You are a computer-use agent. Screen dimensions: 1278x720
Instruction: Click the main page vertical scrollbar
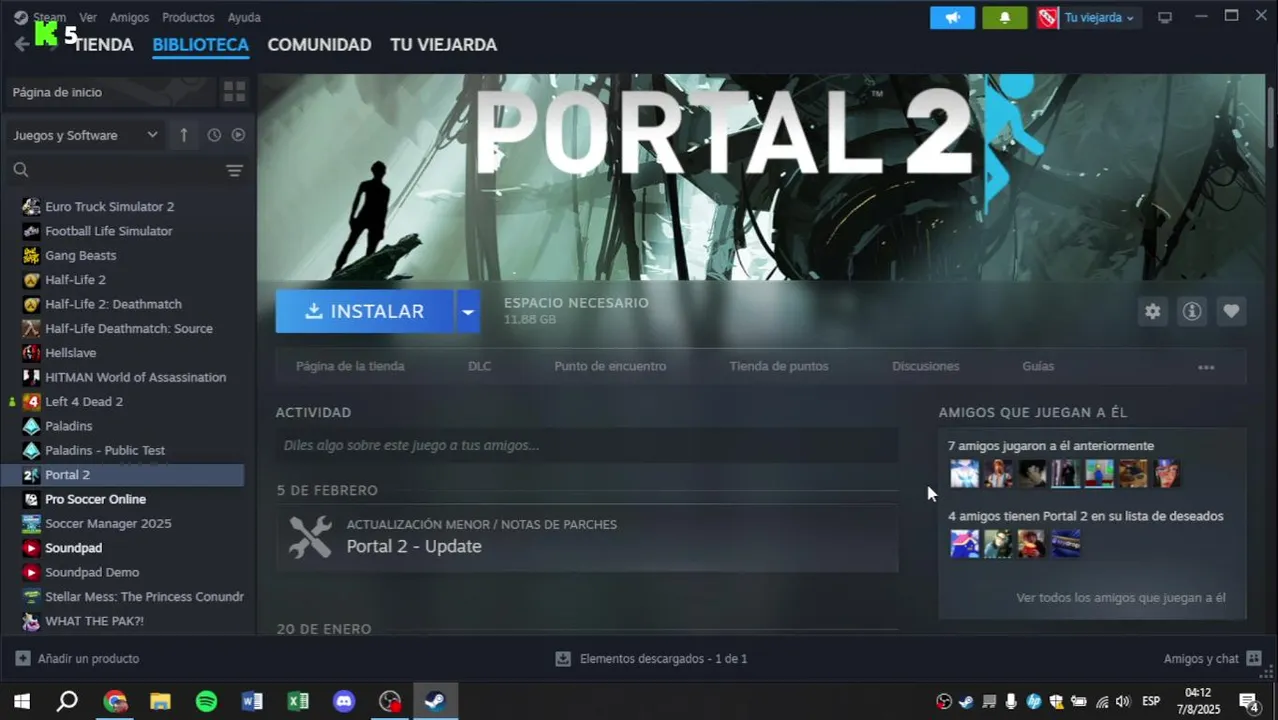tap(1271, 120)
